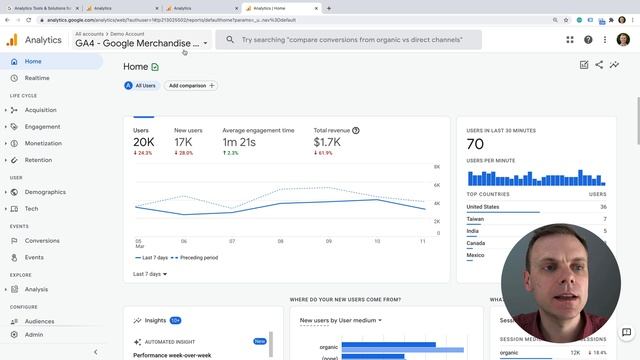640x360 pixels.
Task: Open the Last 7 days date dropdown
Action: point(150,274)
